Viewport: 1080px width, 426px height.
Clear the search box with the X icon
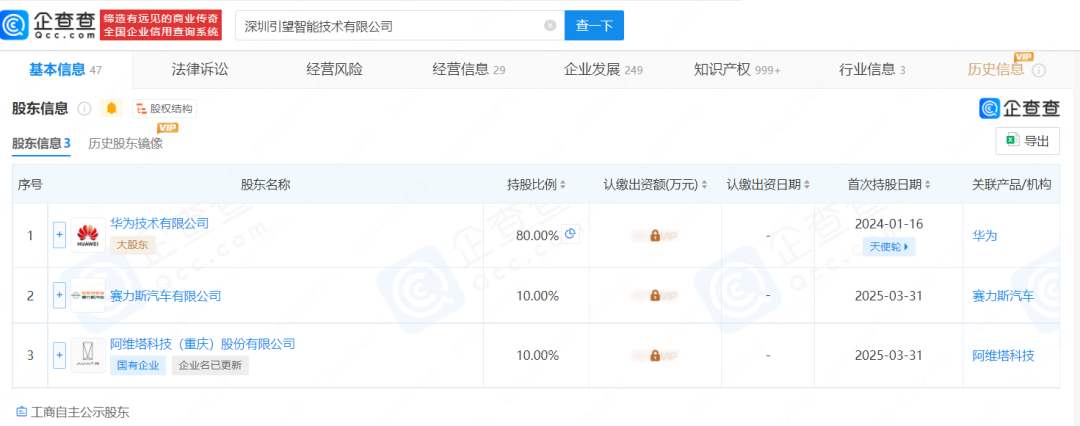(549, 26)
